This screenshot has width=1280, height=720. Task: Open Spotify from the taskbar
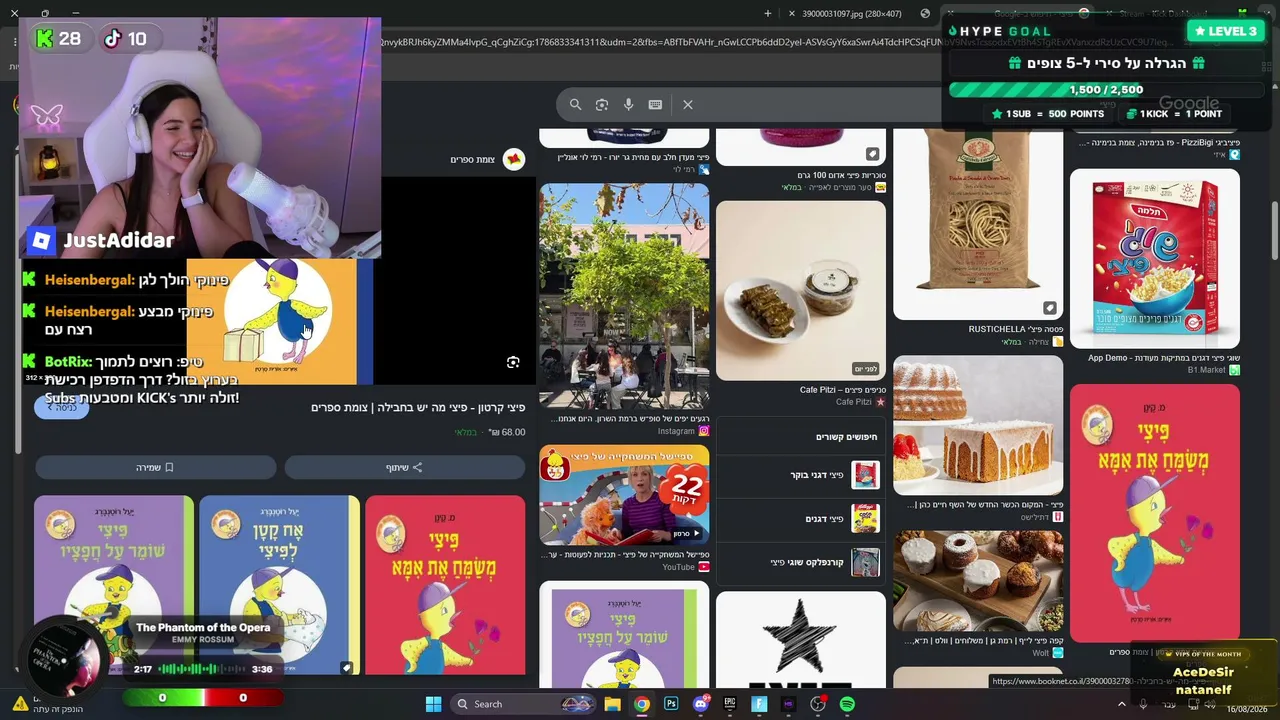click(x=847, y=704)
